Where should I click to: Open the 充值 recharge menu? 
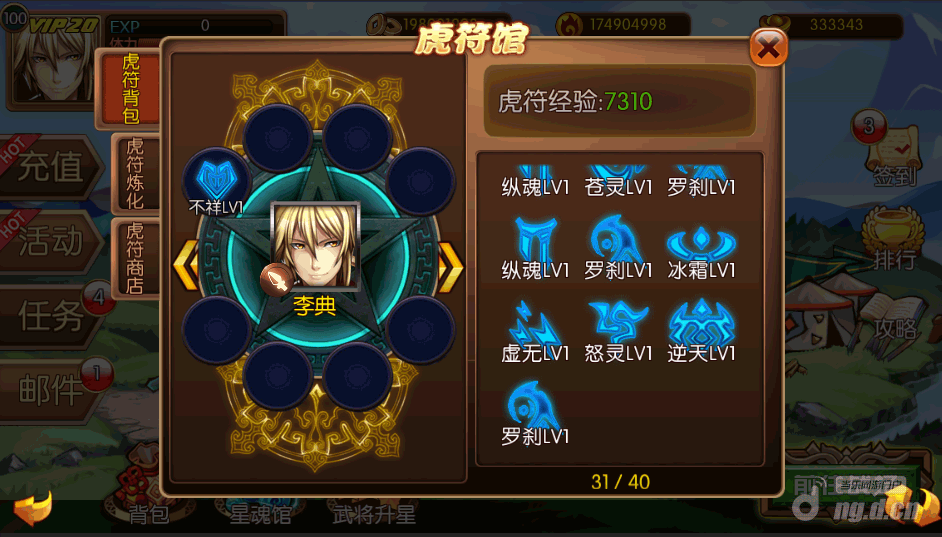[50, 167]
